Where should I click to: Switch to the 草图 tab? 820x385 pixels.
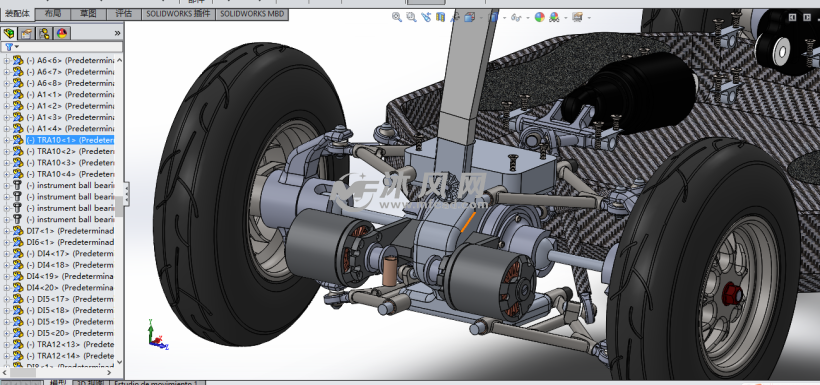88,14
